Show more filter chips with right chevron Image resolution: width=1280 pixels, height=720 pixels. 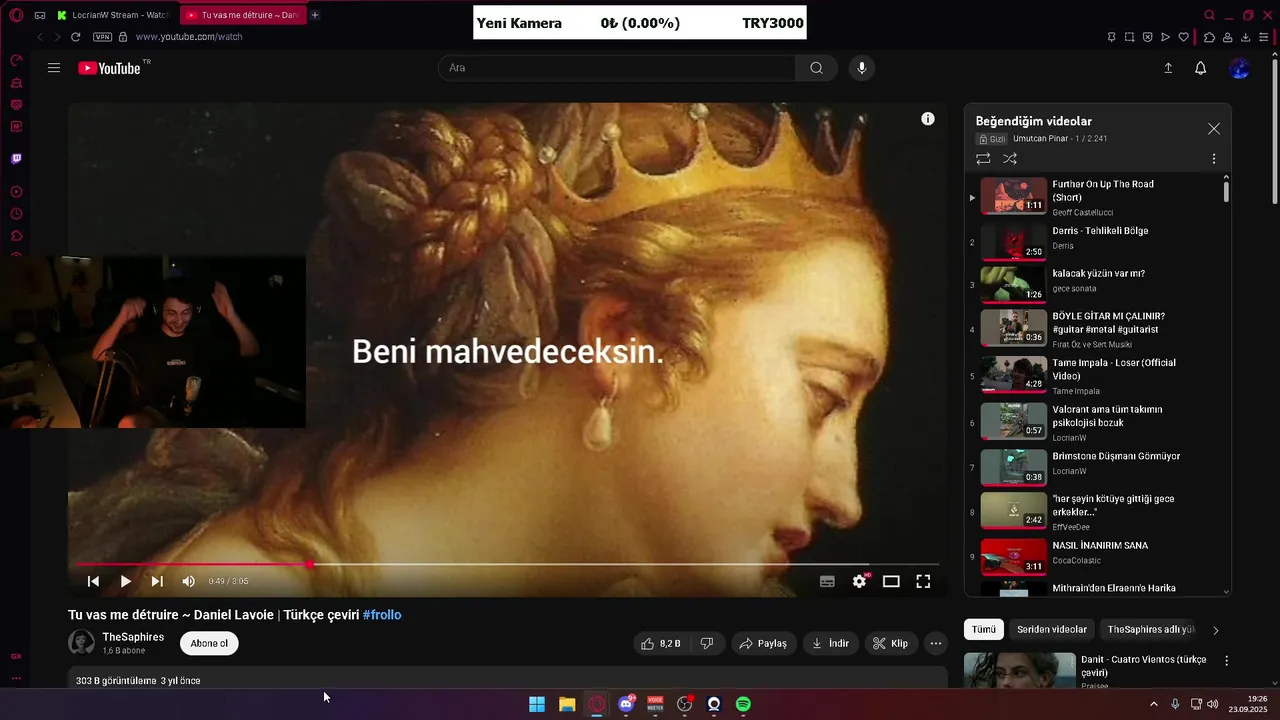pos(1216,630)
